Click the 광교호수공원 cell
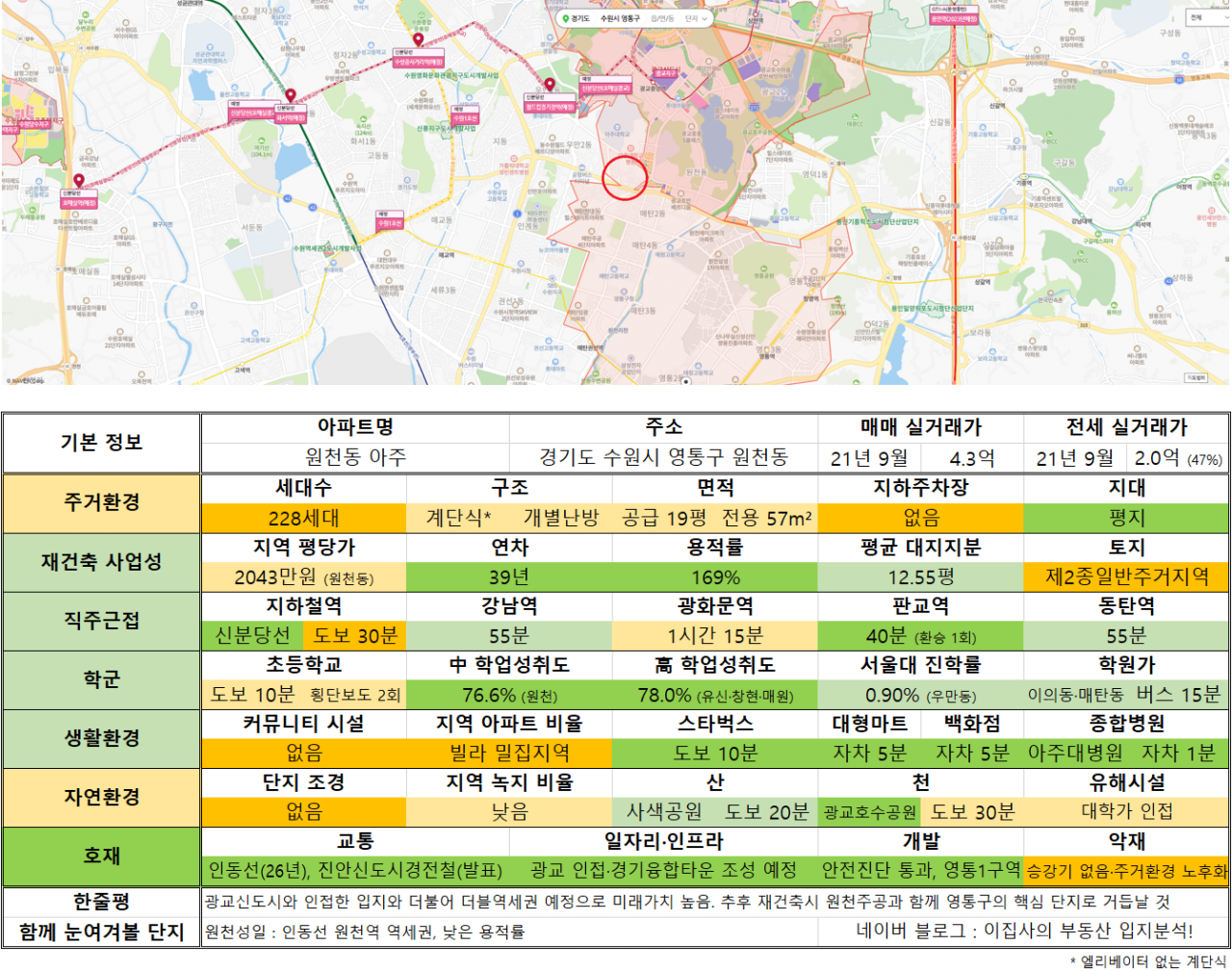The image size is (1232, 971). [869, 812]
